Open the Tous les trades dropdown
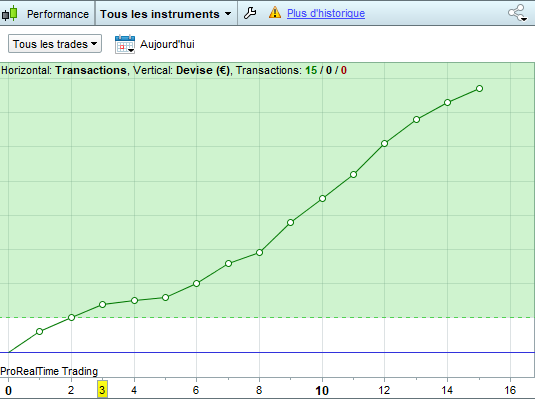This screenshot has width=535, height=399. click(55, 44)
